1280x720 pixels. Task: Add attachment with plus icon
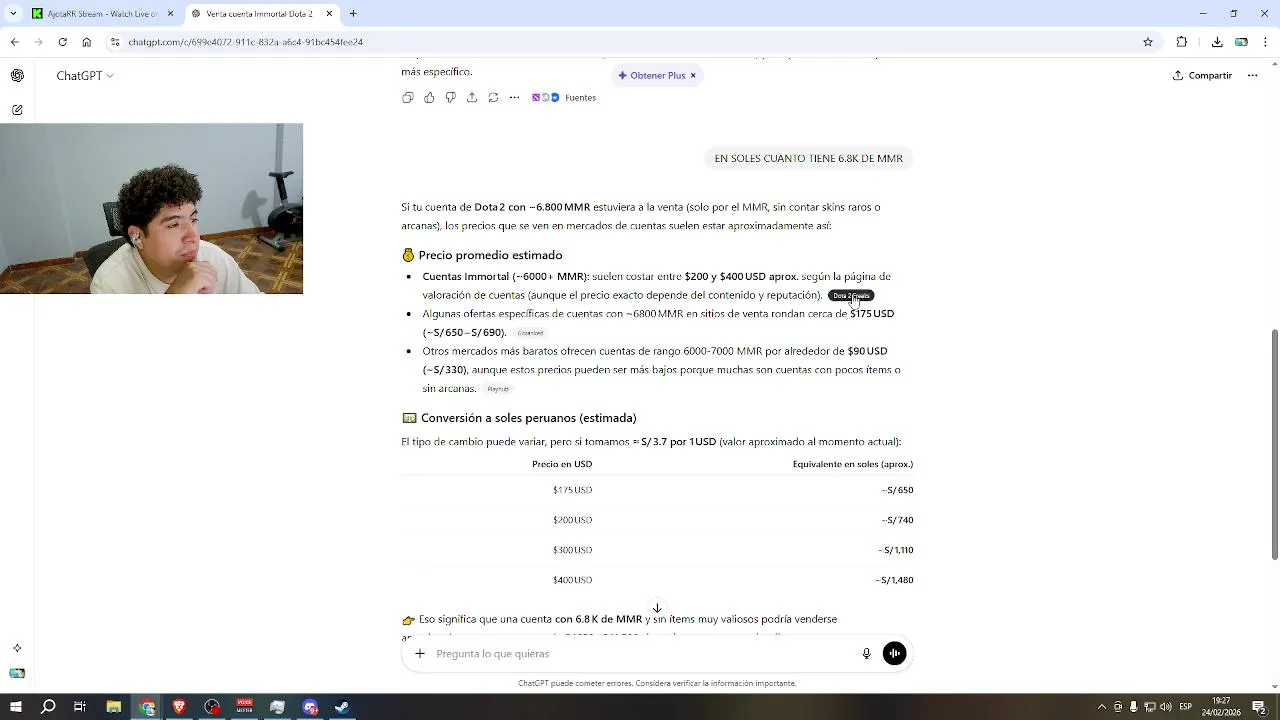420,653
